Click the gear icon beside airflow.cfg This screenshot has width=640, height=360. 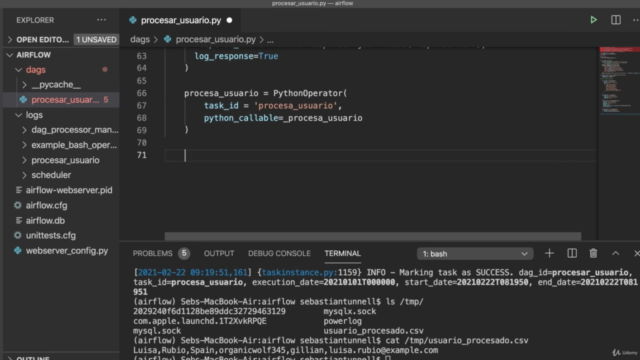tap(18, 205)
